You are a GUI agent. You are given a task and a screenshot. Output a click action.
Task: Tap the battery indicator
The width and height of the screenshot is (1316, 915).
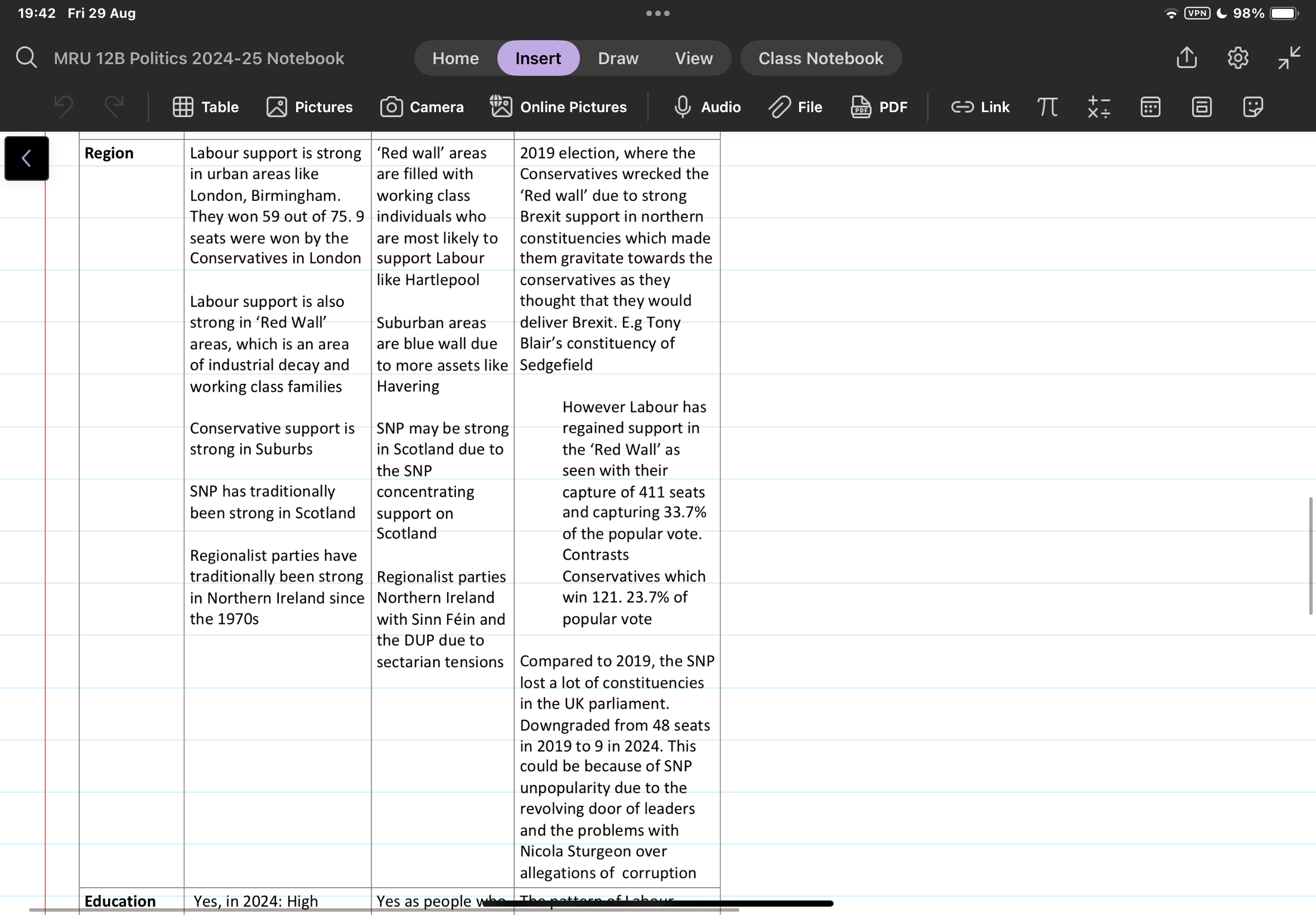click(1284, 13)
